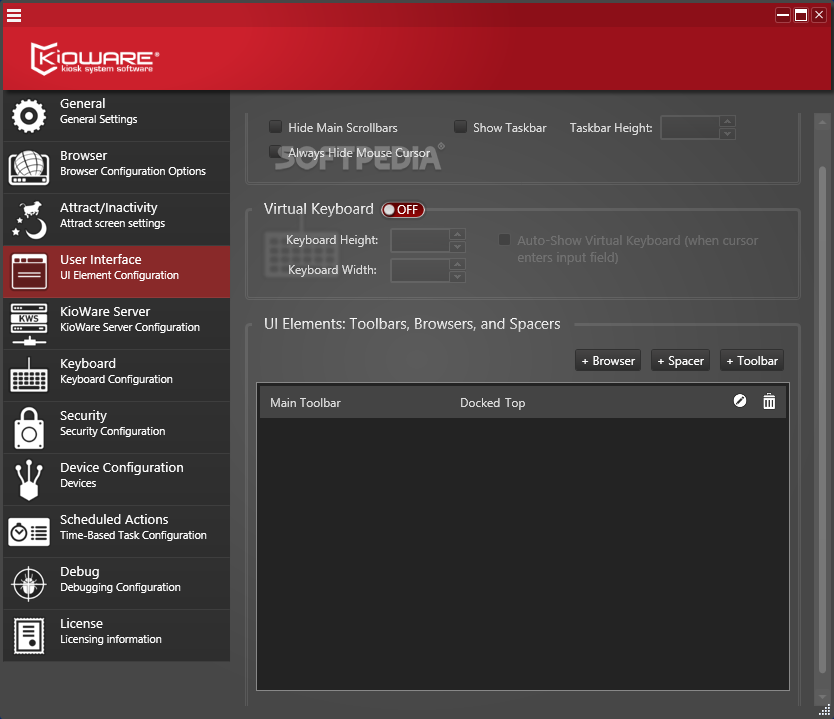
Task: Click the Taskbar Height input field
Action: (x=690, y=128)
